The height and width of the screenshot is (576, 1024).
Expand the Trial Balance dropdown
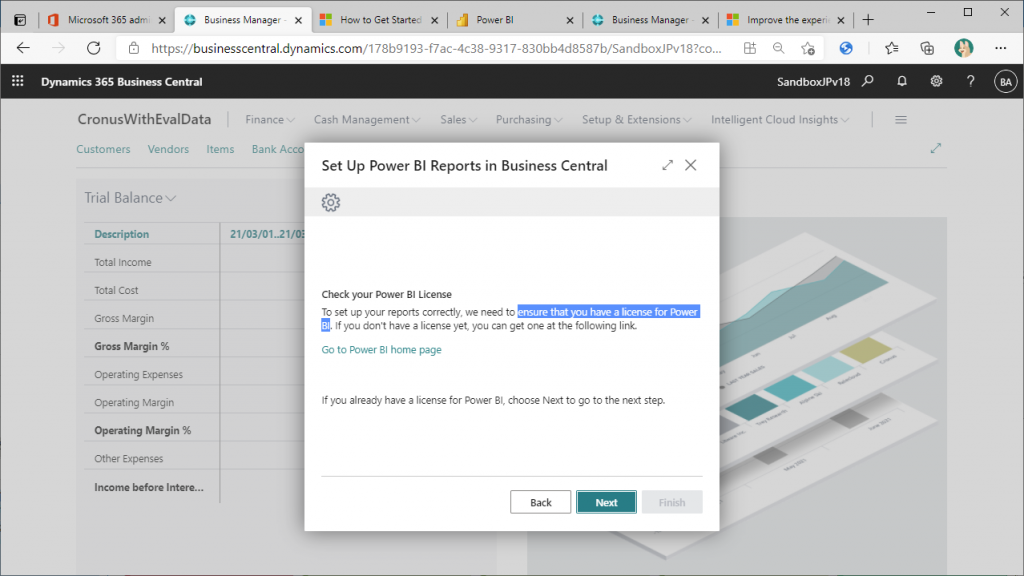click(x=130, y=198)
